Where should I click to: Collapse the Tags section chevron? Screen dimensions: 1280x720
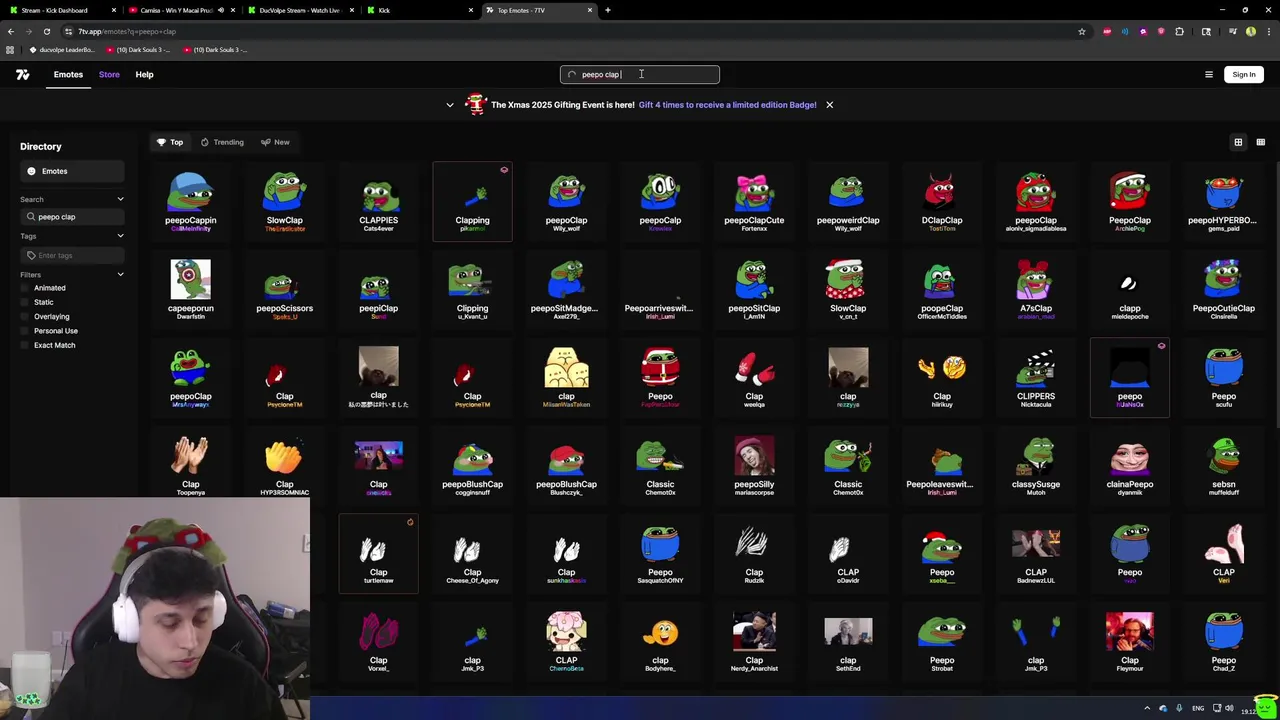tap(120, 236)
